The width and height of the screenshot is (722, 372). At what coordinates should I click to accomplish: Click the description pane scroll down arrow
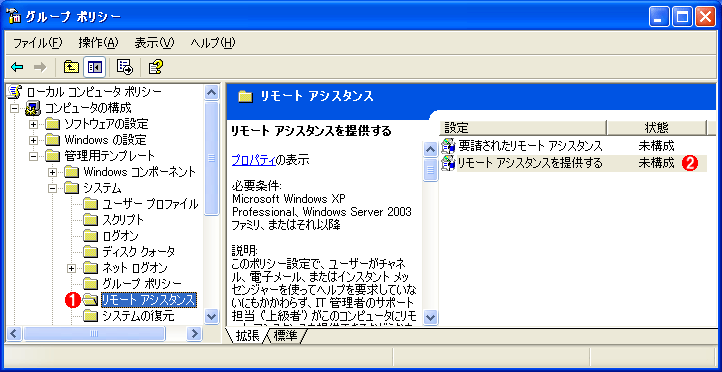430,317
